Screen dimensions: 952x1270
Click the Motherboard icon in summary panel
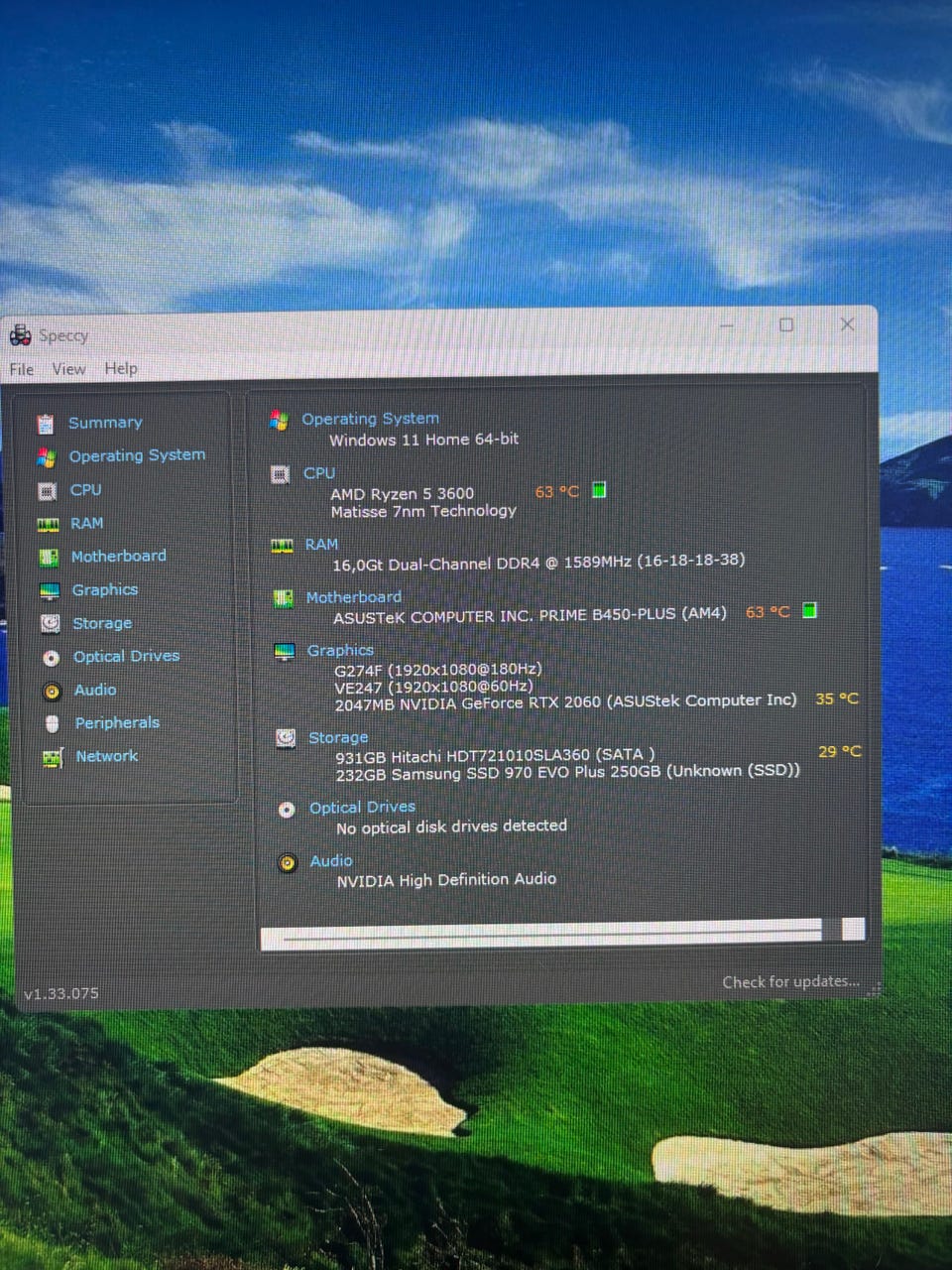tap(284, 599)
